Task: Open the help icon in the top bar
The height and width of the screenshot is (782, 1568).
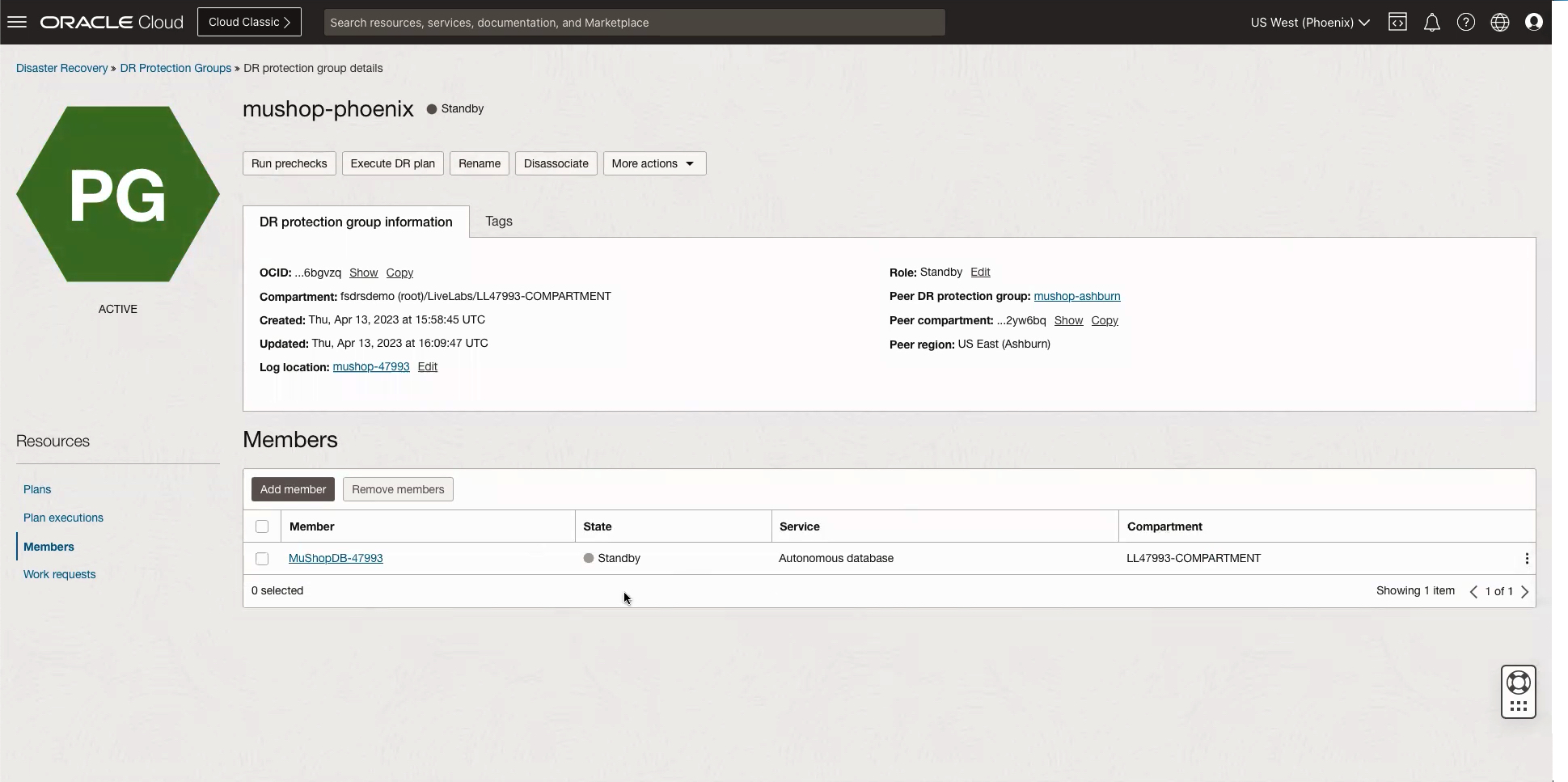Action: tap(1465, 22)
